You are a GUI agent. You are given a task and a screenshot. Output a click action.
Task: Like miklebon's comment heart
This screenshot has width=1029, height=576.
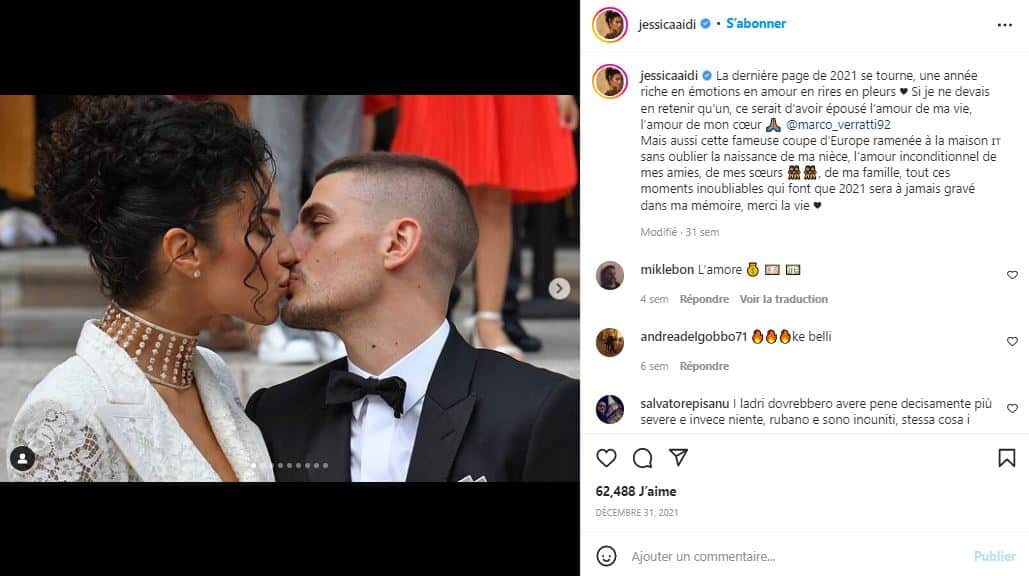pyautogui.click(x=1012, y=275)
